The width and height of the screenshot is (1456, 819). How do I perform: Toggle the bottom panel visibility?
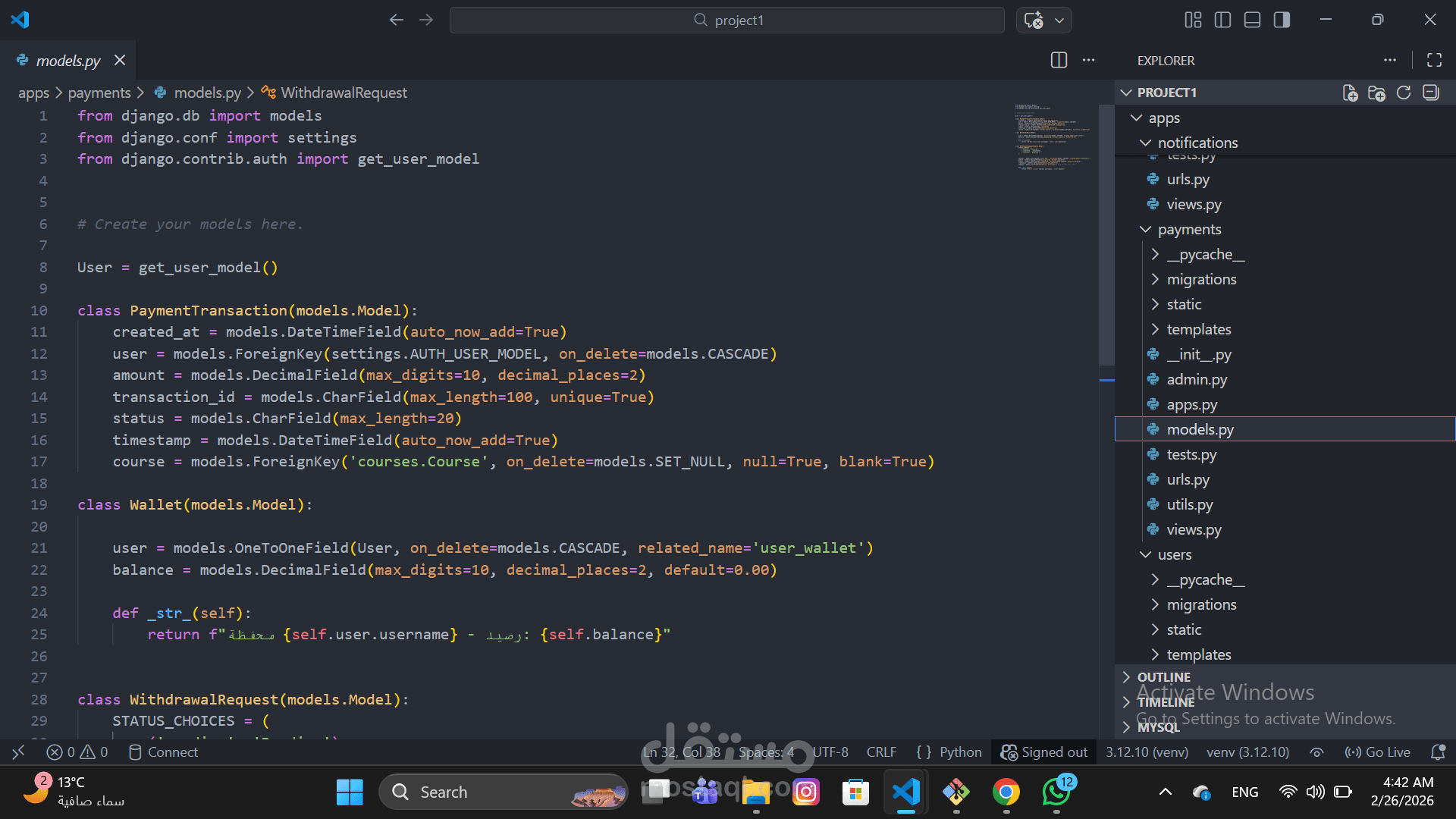tap(1252, 20)
